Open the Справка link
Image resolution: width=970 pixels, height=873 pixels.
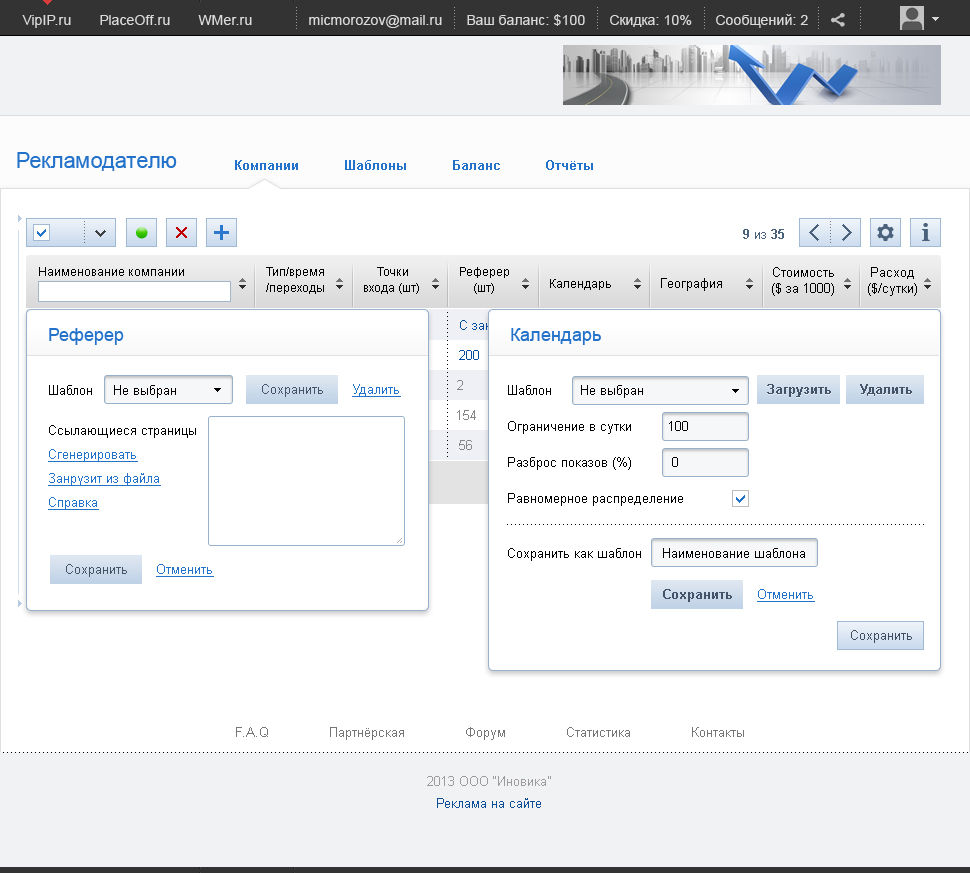click(73, 502)
